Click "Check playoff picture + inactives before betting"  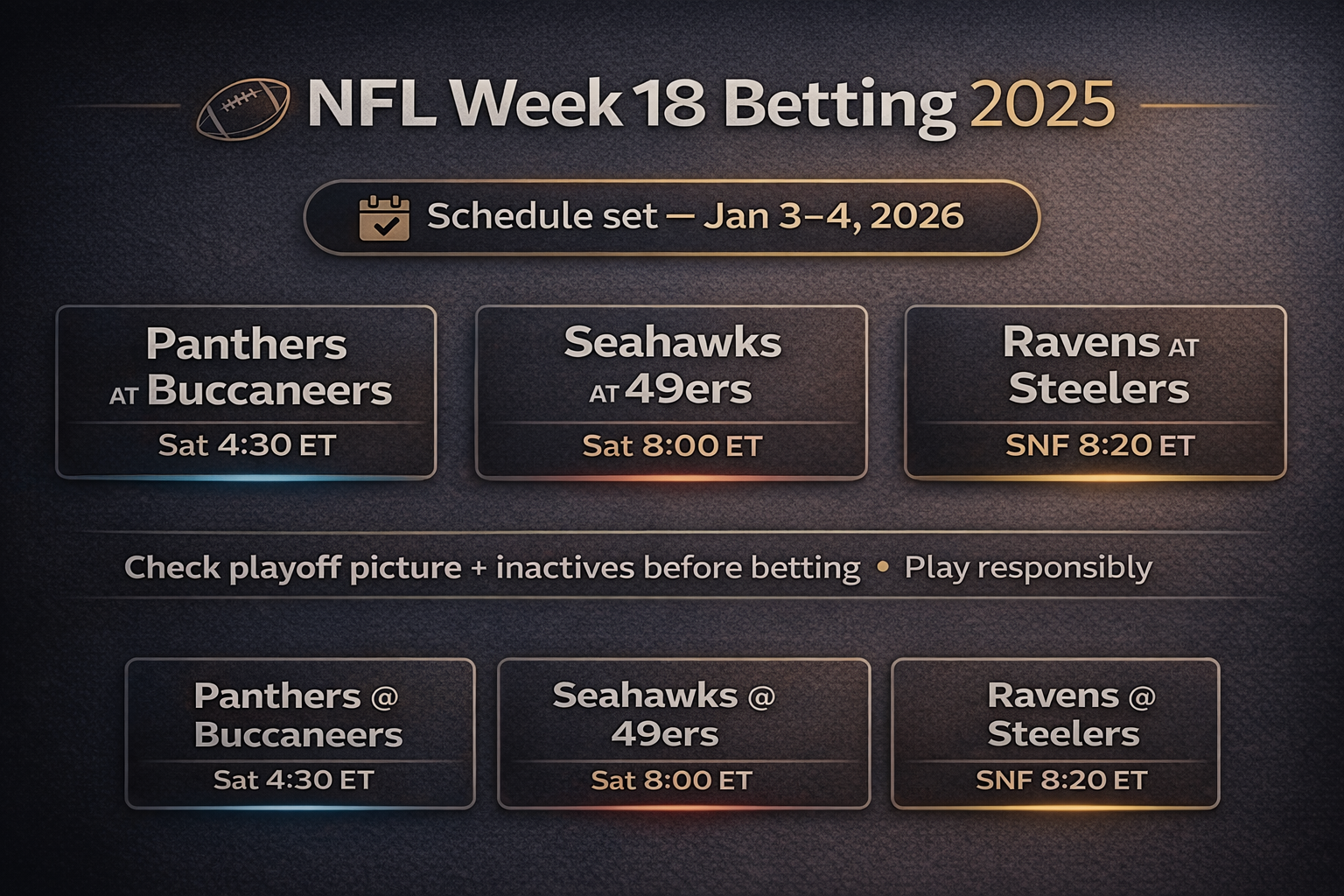tap(492, 568)
